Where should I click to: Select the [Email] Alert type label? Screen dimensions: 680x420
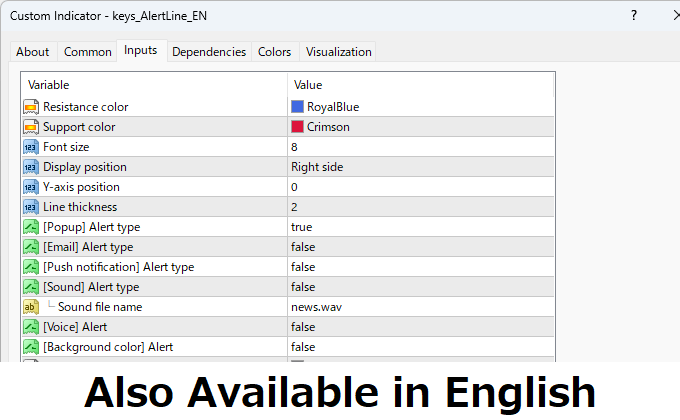(88, 247)
